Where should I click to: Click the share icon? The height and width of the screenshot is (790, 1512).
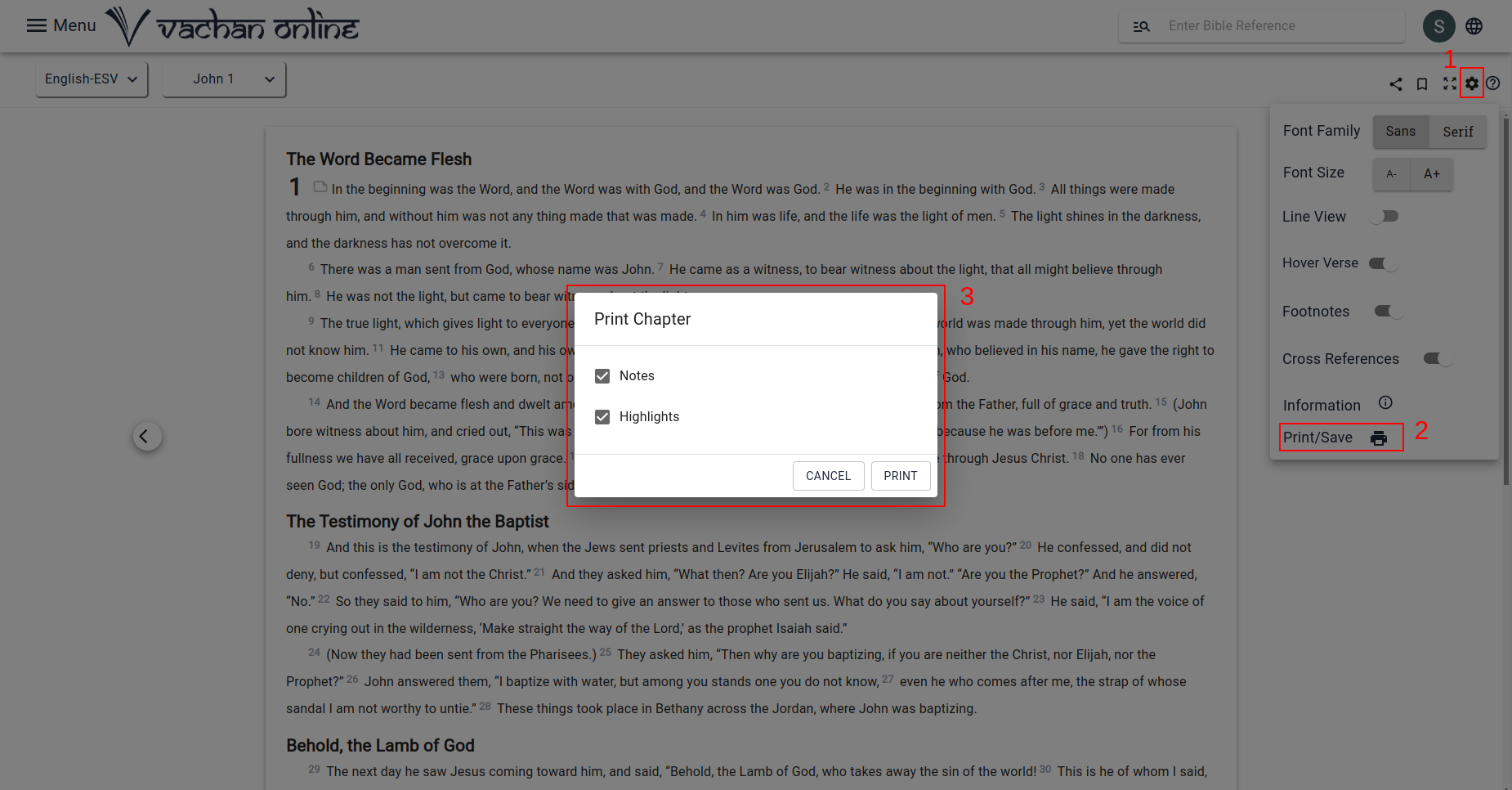tap(1396, 83)
